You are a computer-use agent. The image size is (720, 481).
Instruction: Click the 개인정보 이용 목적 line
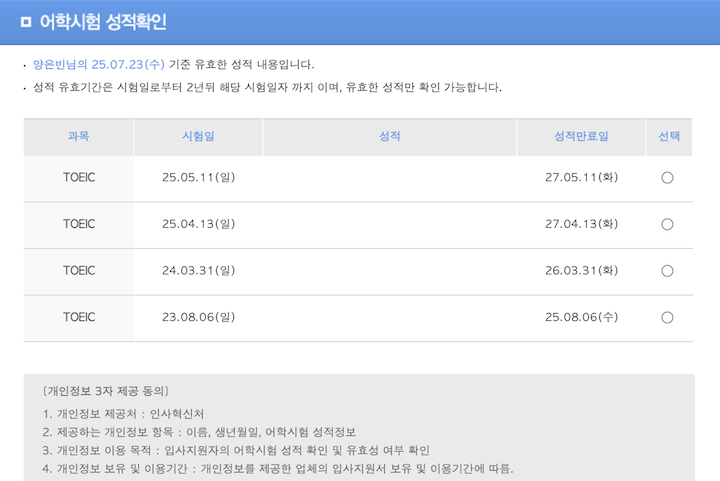point(236,450)
